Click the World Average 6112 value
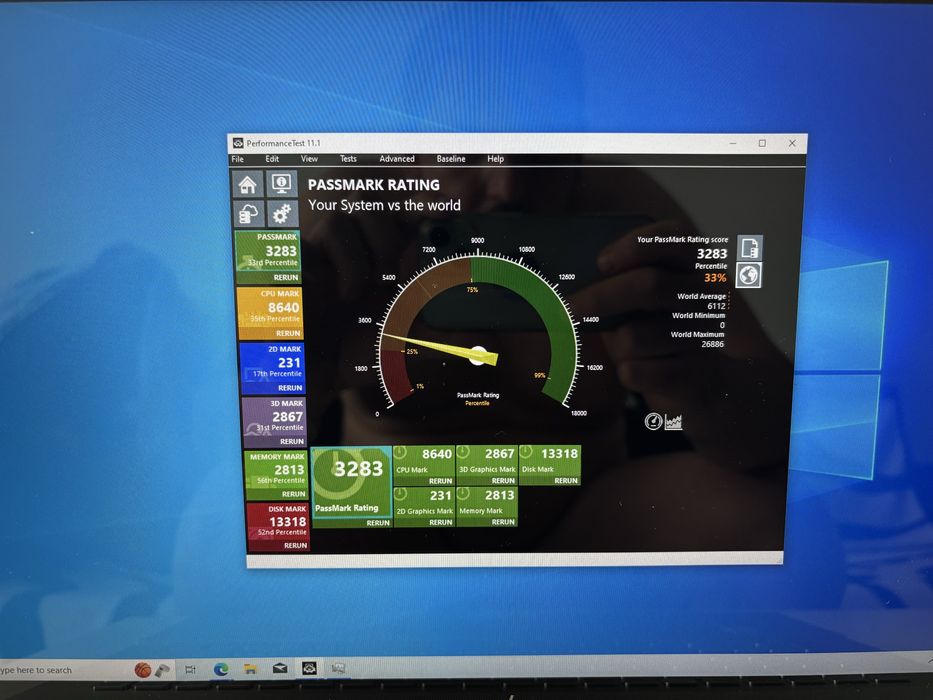This screenshot has height=700, width=933. point(716,306)
